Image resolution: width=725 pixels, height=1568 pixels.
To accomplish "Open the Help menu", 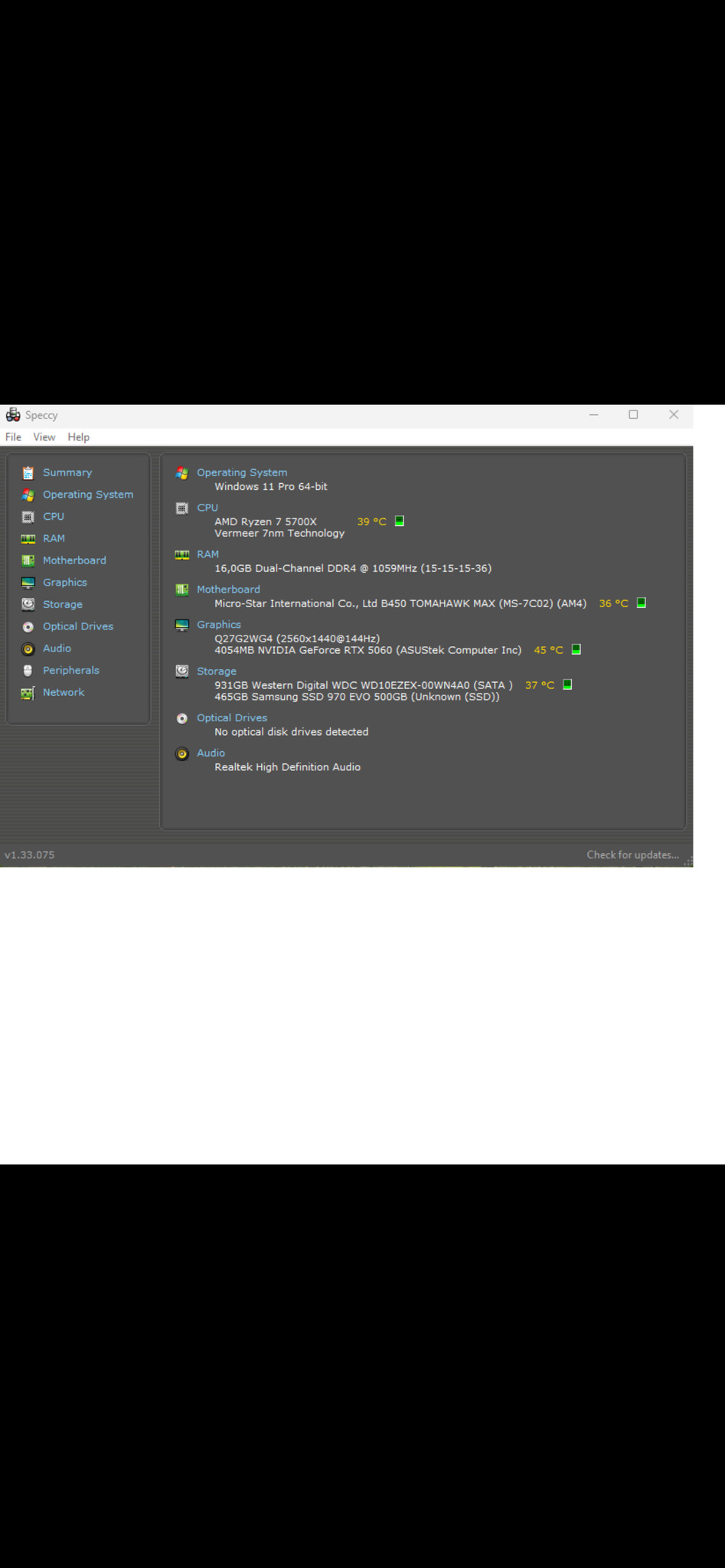I will click(78, 437).
